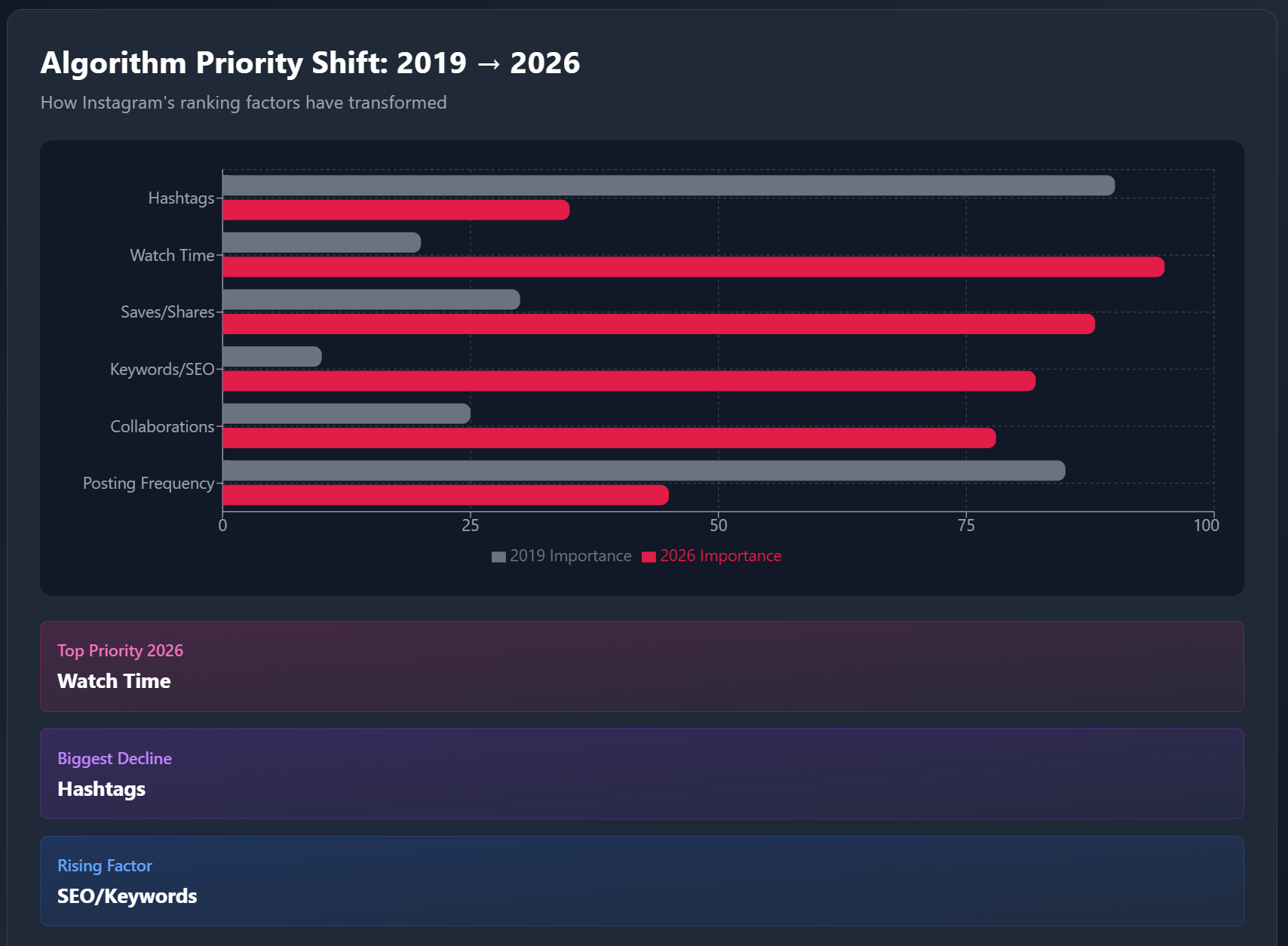Viewport: 1288px width, 946px height.
Task: Select the red 2026 Hashtags bar
Action: pyautogui.click(x=396, y=210)
